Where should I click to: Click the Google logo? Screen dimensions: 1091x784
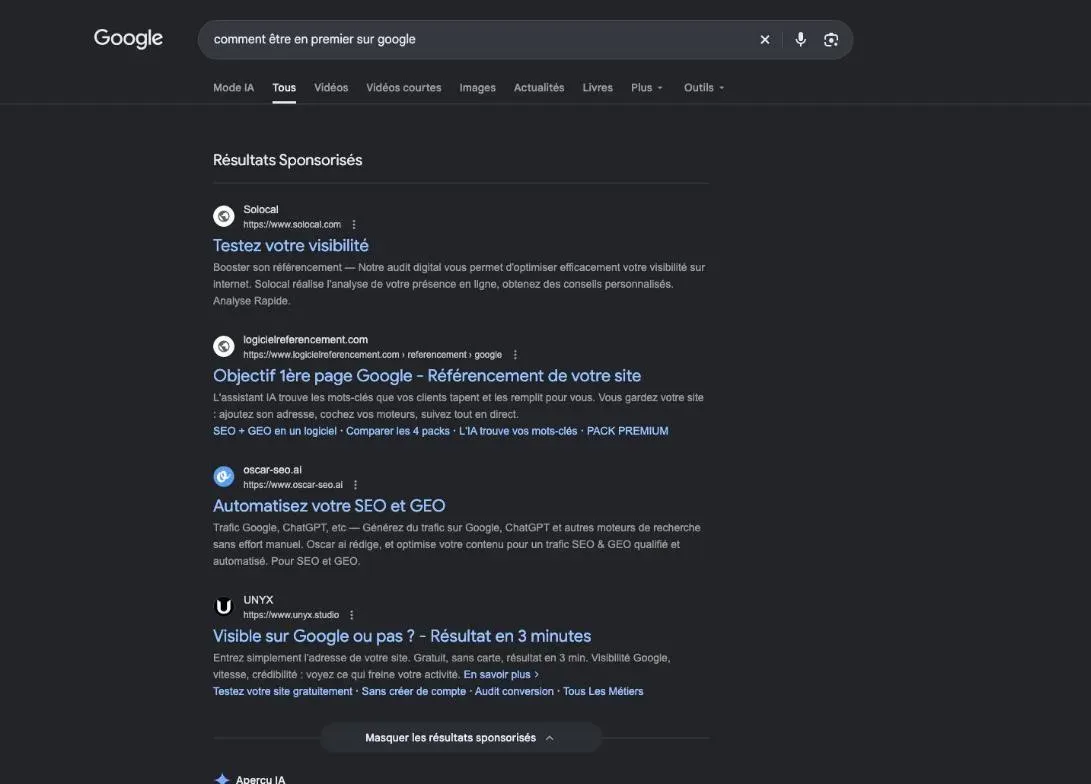click(x=128, y=38)
